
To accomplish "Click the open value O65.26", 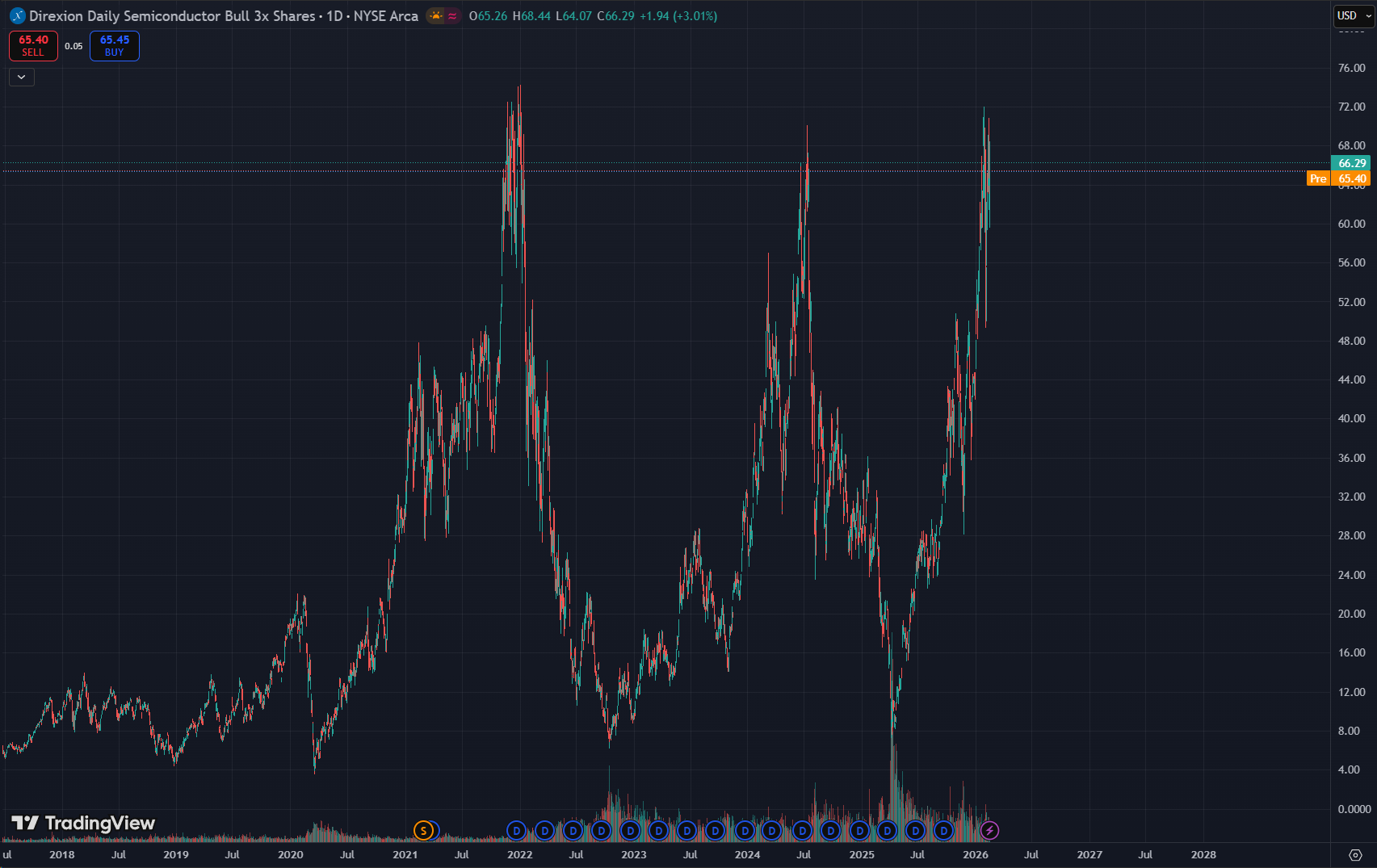I will click(x=488, y=16).
